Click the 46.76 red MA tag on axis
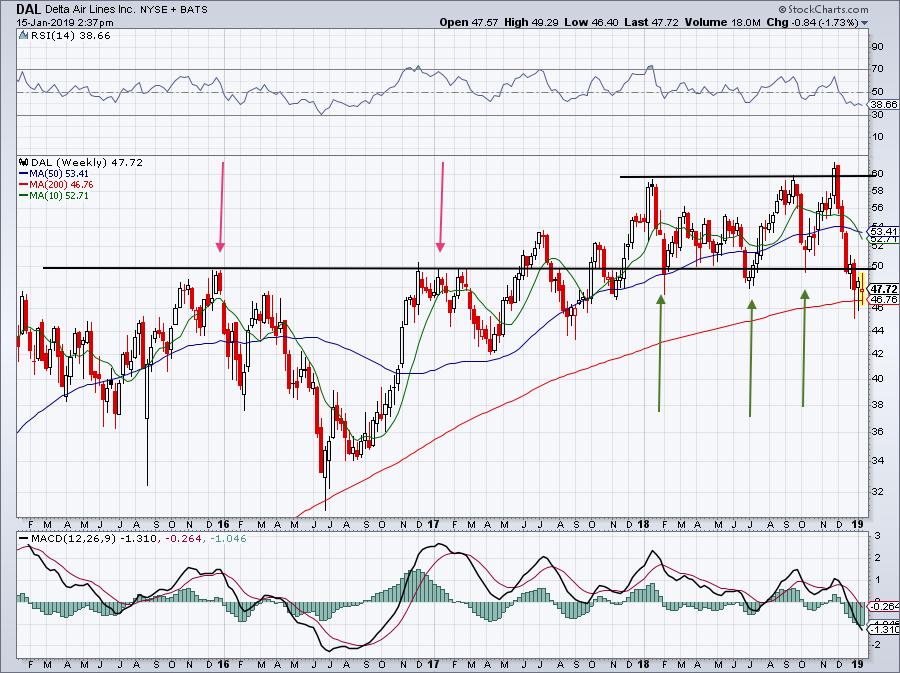This screenshot has height=673, width=900. click(884, 299)
